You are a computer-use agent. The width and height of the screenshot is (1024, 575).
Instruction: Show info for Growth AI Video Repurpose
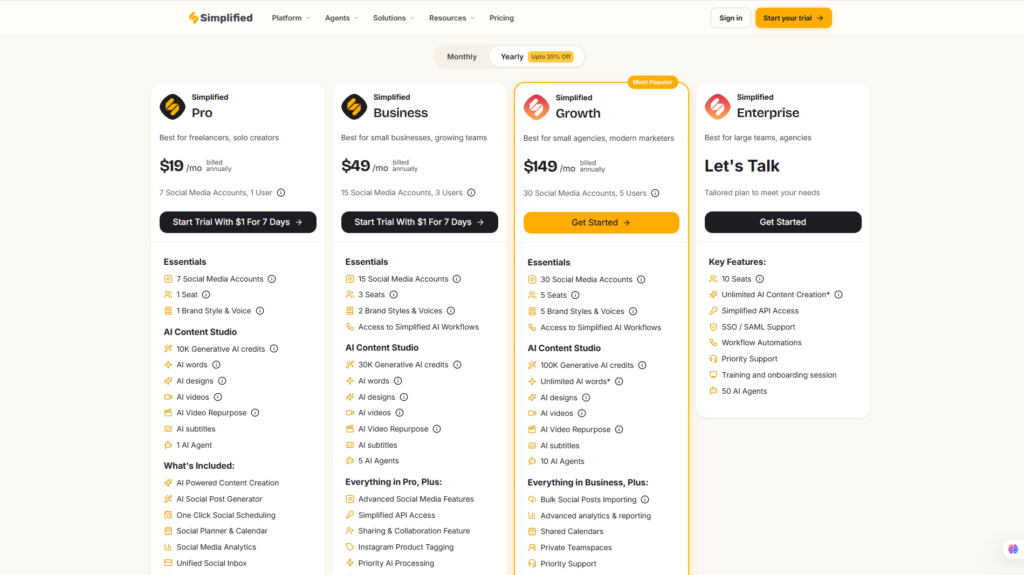pyautogui.click(x=619, y=430)
